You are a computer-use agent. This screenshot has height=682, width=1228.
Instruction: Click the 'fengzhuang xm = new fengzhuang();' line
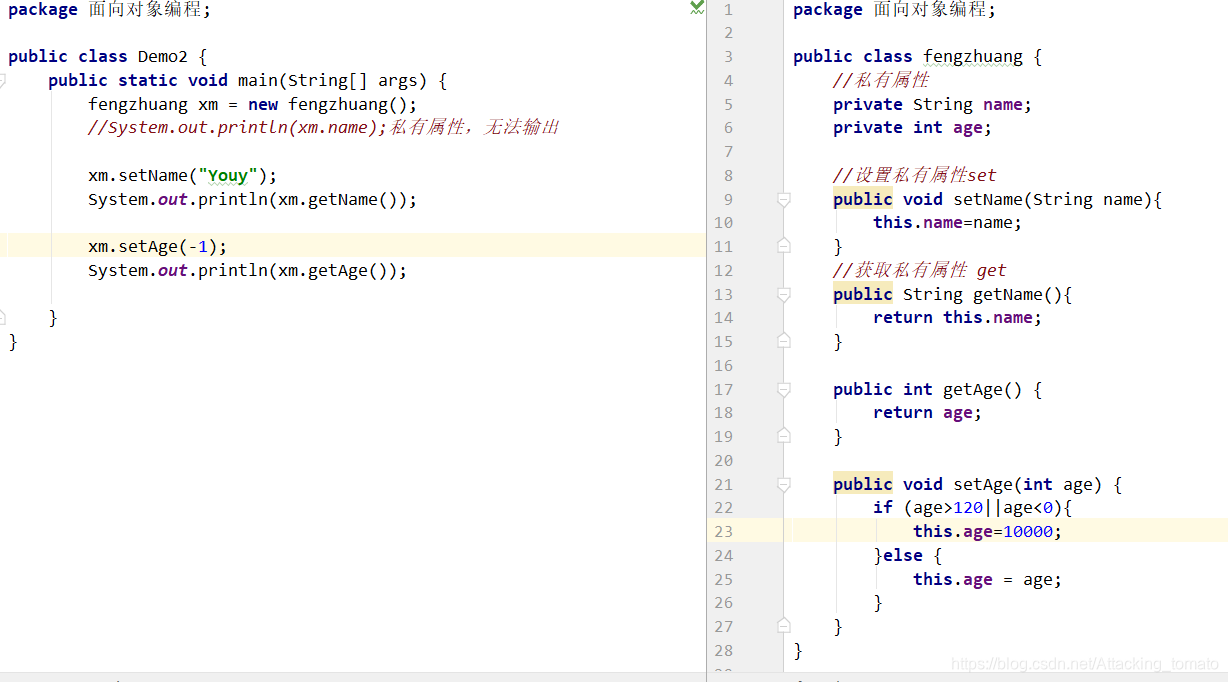(x=252, y=104)
